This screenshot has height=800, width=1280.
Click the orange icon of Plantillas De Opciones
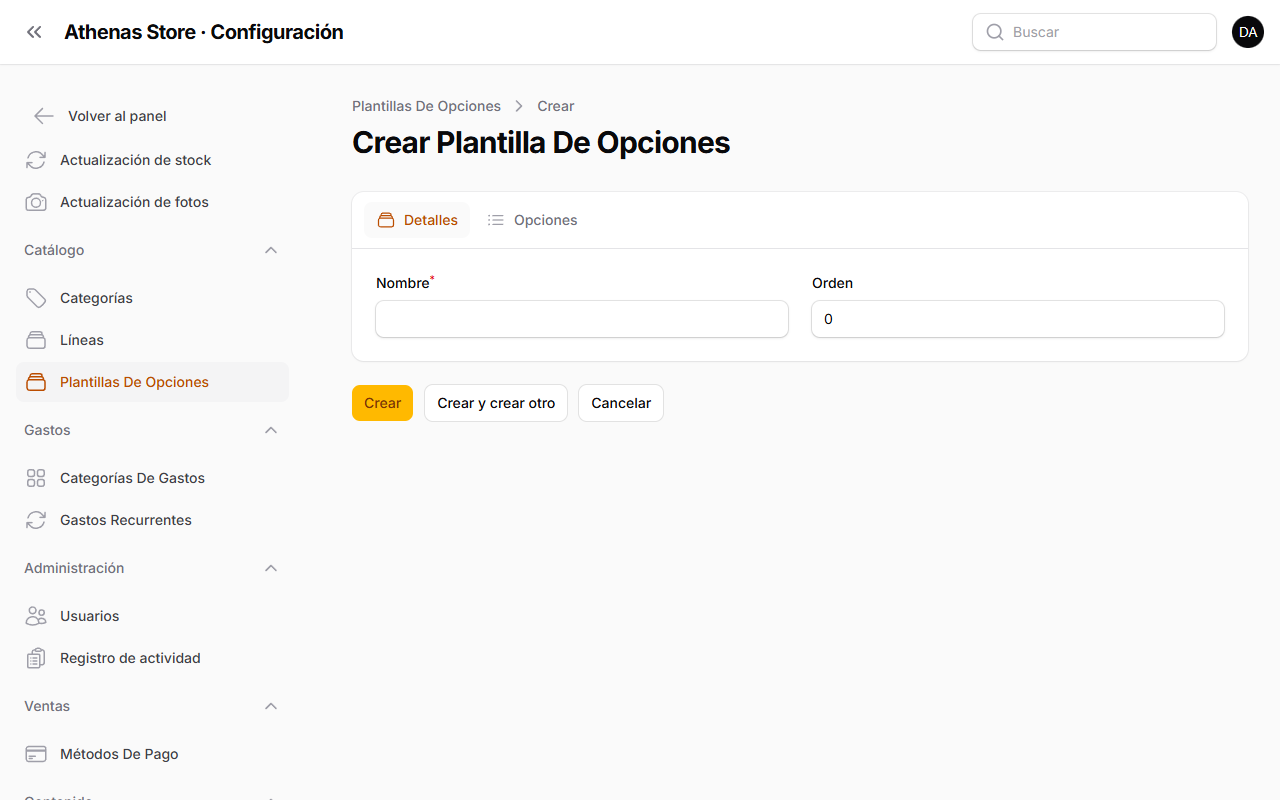pyautogui.click(x=36, y=382)
